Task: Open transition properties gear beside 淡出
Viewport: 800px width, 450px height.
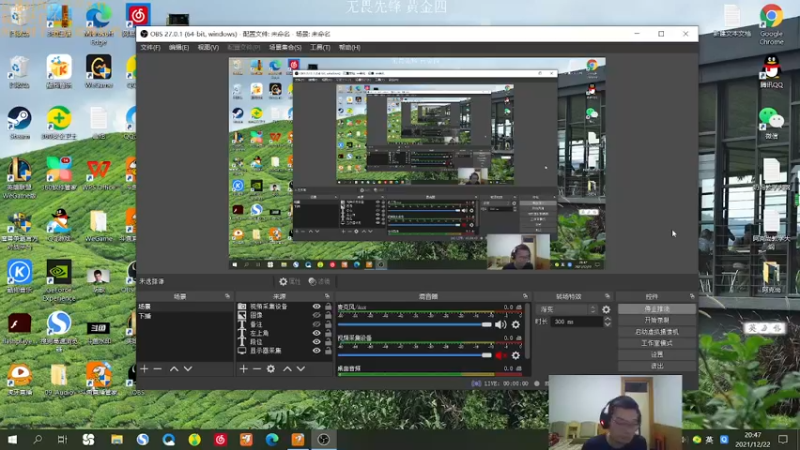Action: pyautogui.click(x=606, y=309)
